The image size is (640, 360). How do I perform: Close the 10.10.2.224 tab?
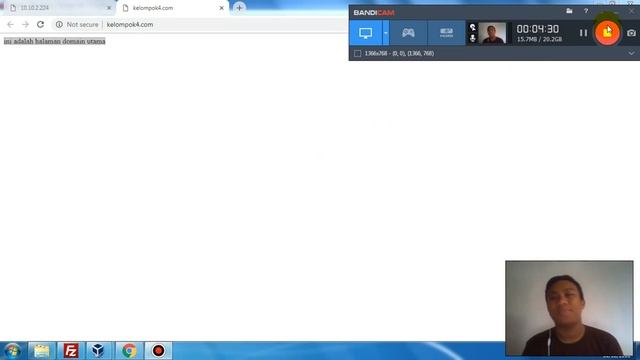(109, 8)
